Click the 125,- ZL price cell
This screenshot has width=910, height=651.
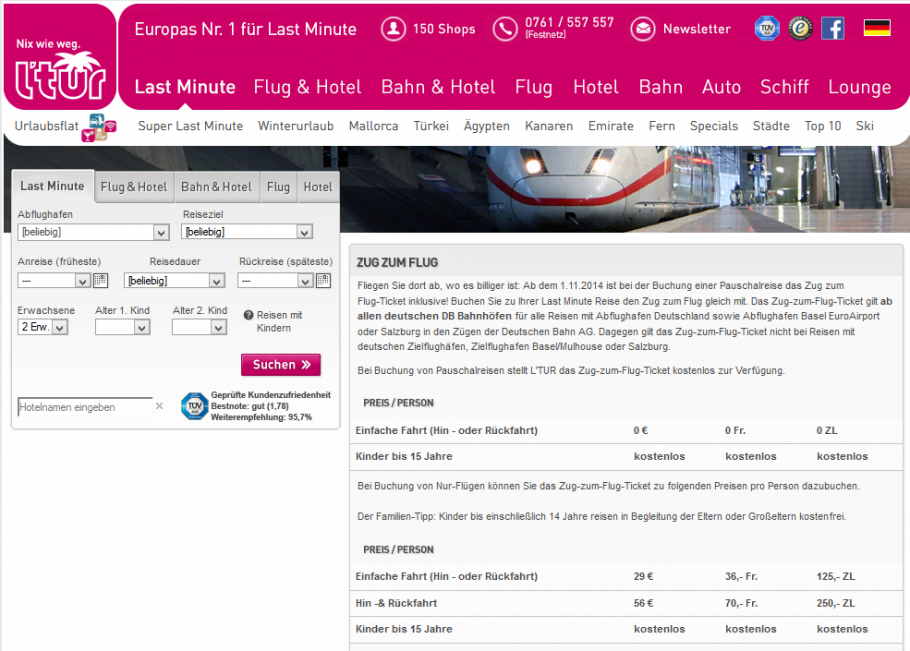coord(835,576)
